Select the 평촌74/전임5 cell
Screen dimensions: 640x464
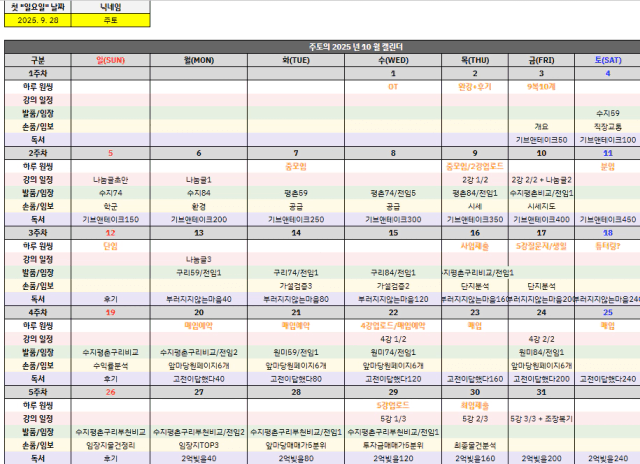[393, 193]
